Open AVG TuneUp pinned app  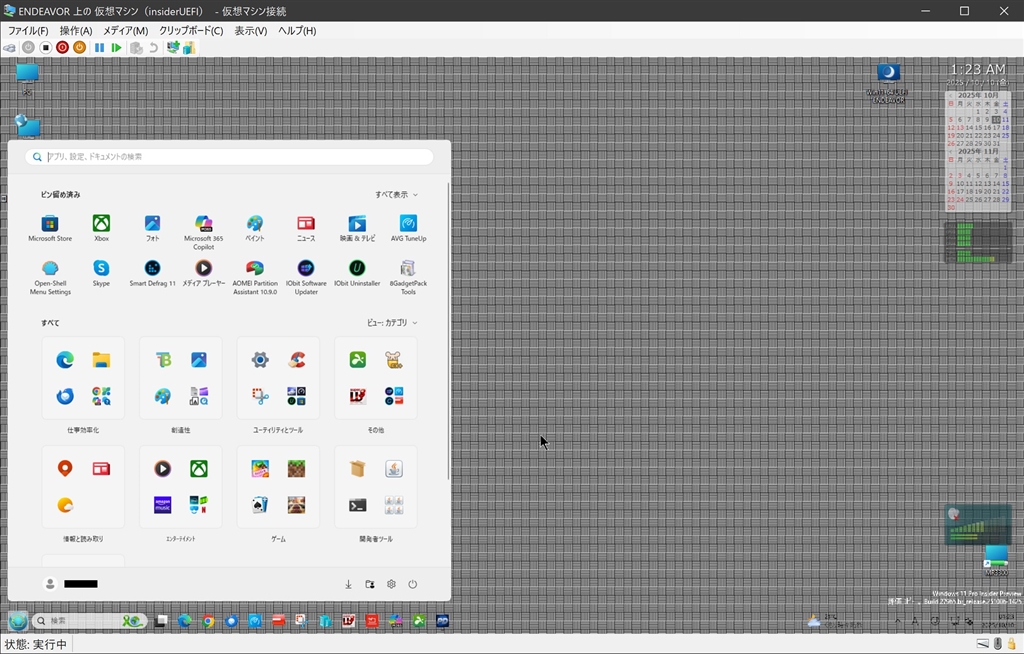coord(408,224)
